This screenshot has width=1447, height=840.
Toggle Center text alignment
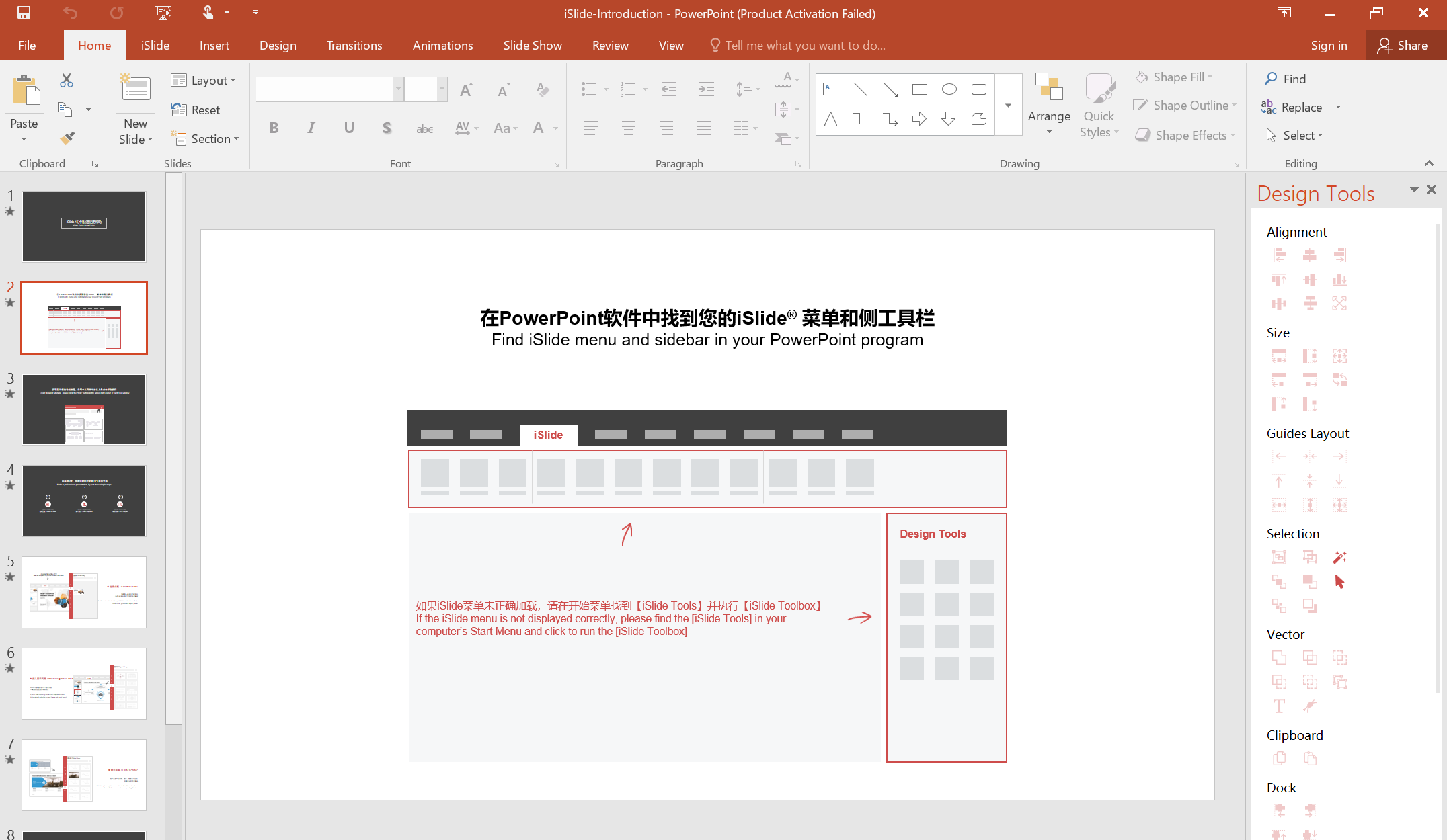(x=628, y=128)
